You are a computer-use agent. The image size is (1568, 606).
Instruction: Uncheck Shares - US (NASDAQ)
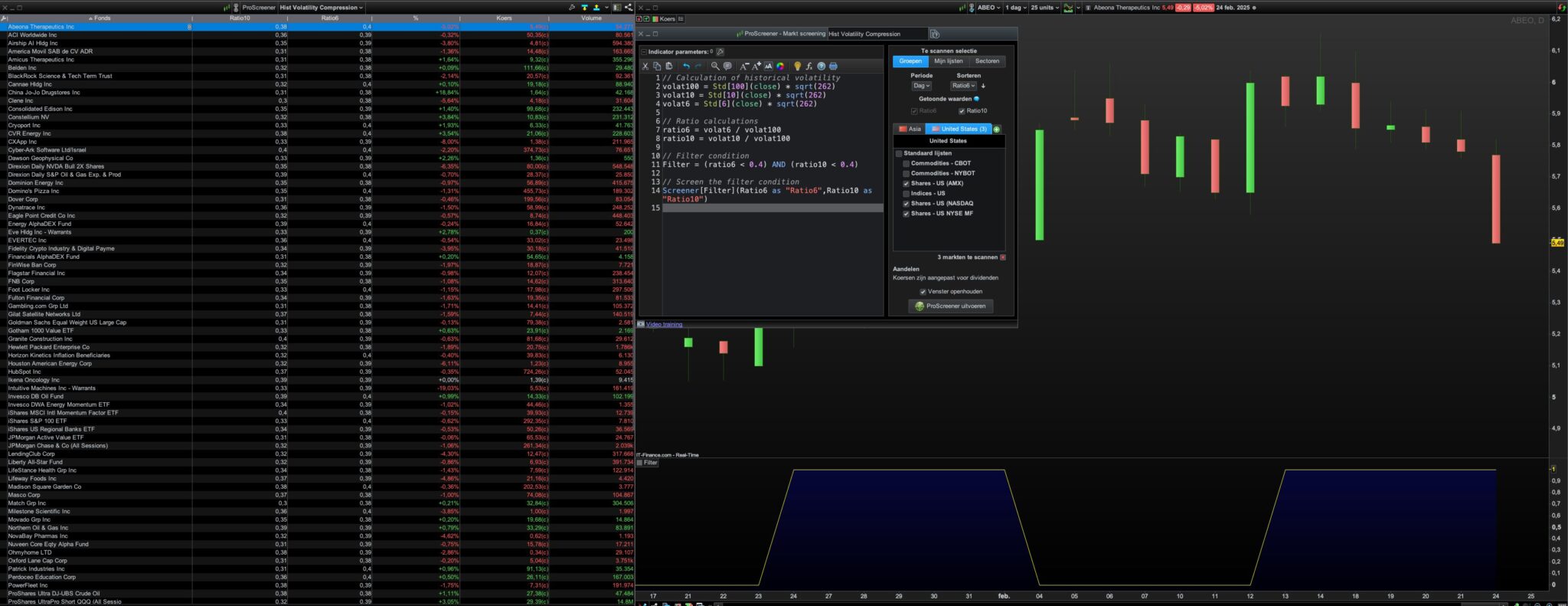[x=906, y=204]
